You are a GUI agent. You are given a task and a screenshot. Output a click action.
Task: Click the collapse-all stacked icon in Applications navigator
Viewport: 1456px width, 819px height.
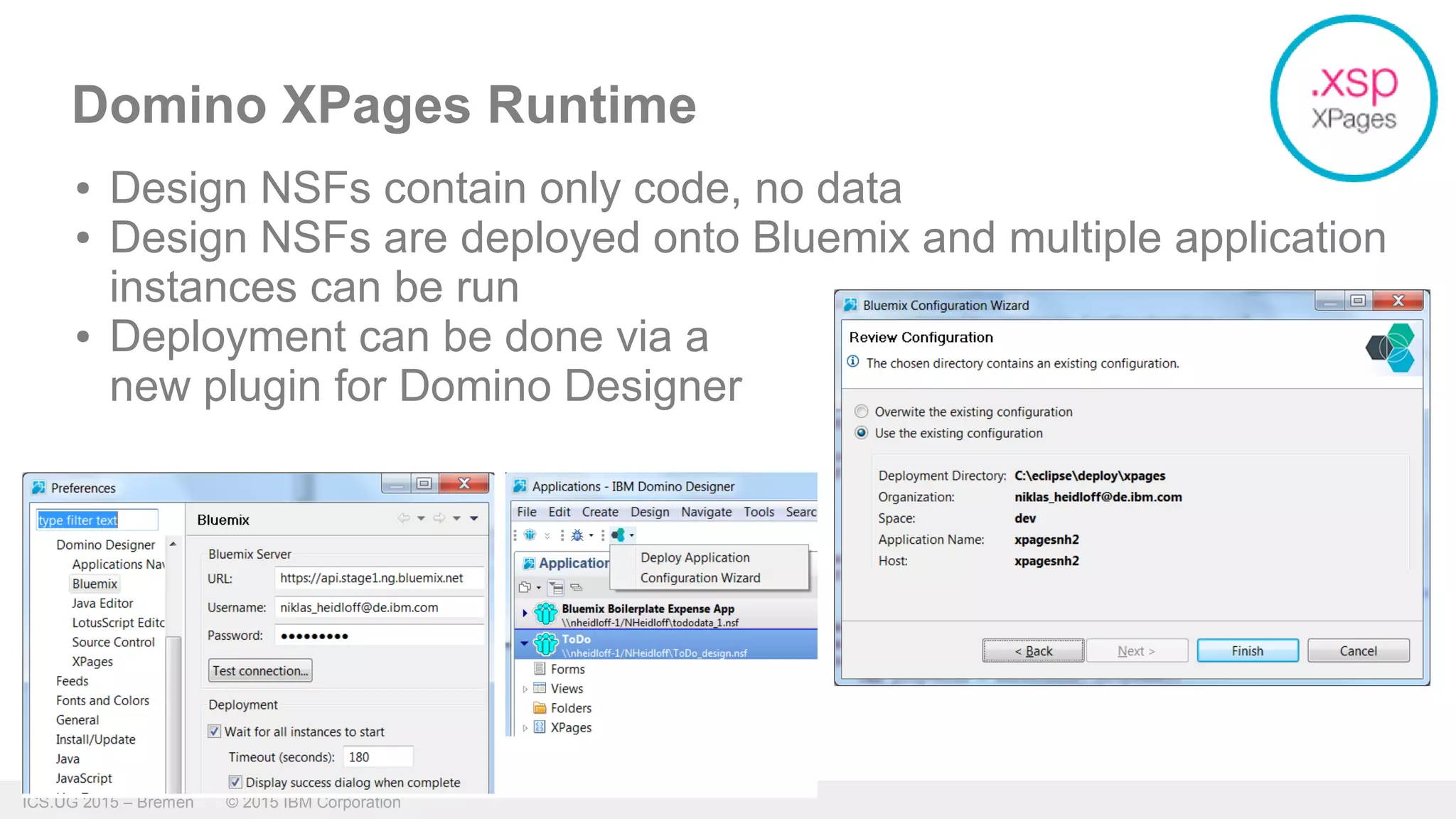[576, 587]
